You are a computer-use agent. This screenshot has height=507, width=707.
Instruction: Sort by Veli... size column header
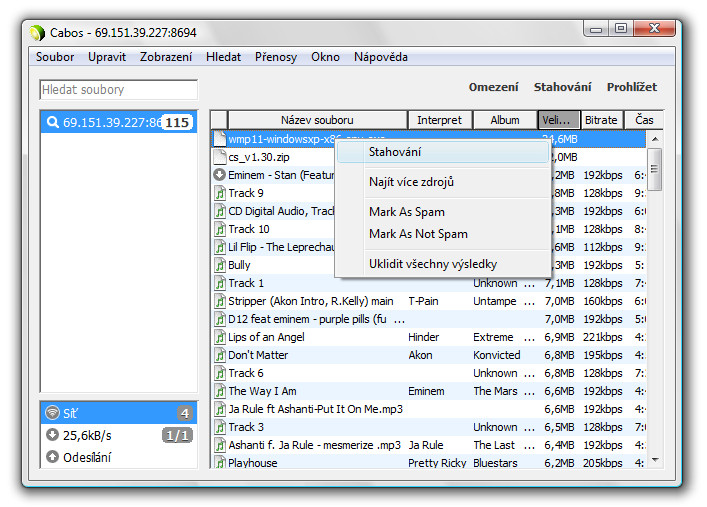tap(559, 120)
